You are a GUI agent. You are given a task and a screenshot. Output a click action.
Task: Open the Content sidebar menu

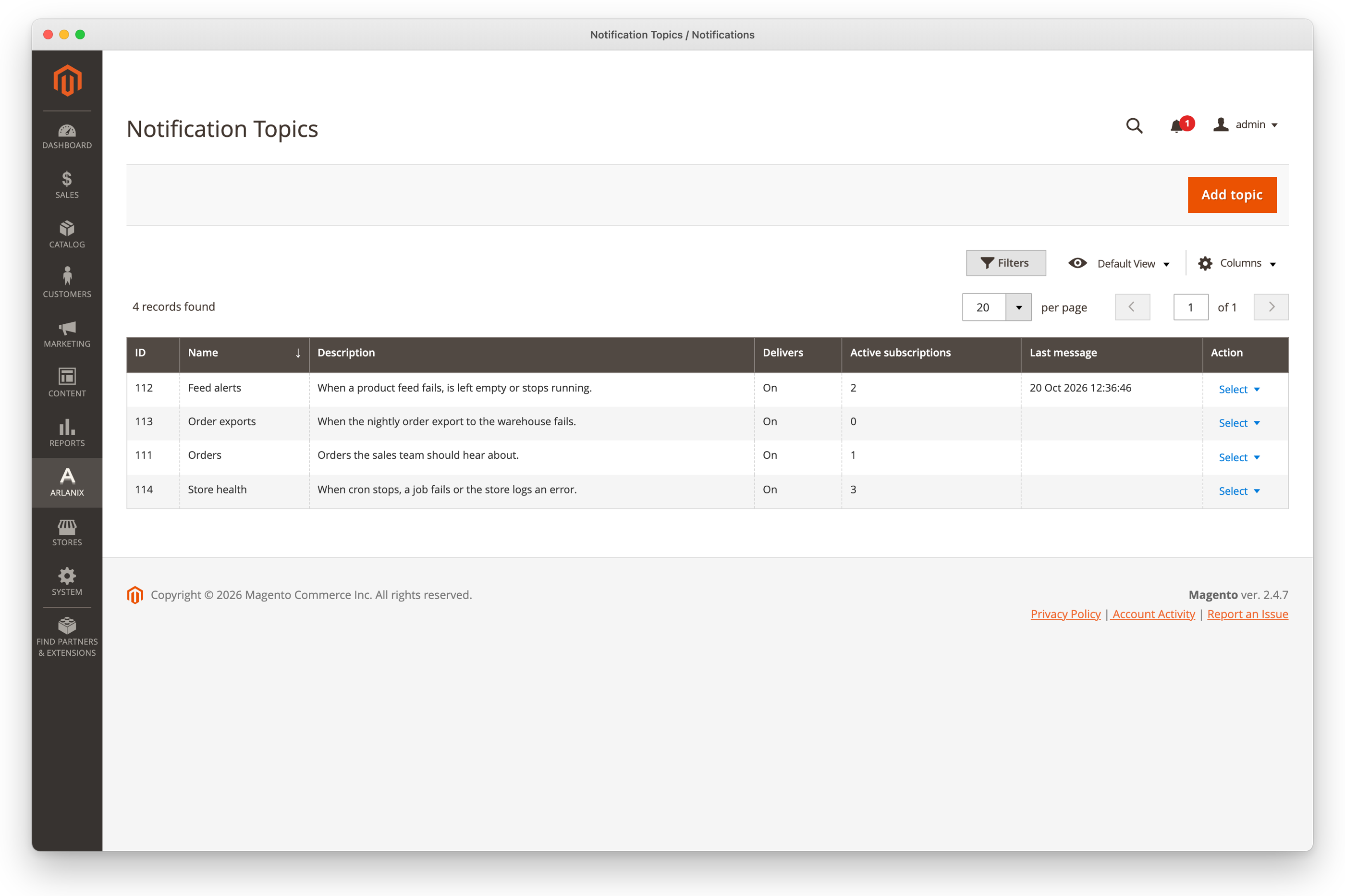pos(67,383)
